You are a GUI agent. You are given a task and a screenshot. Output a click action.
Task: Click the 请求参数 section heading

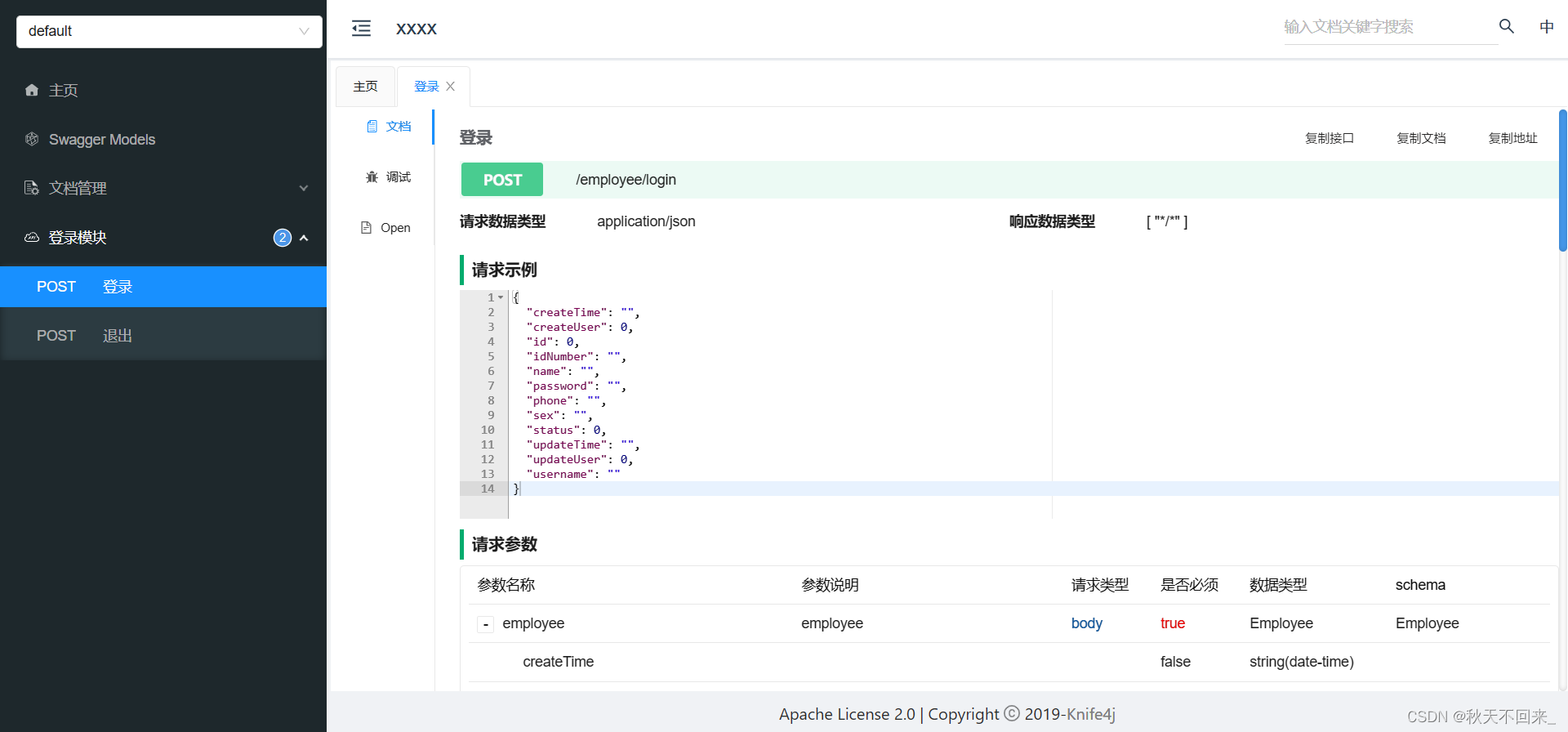[504, 544]
